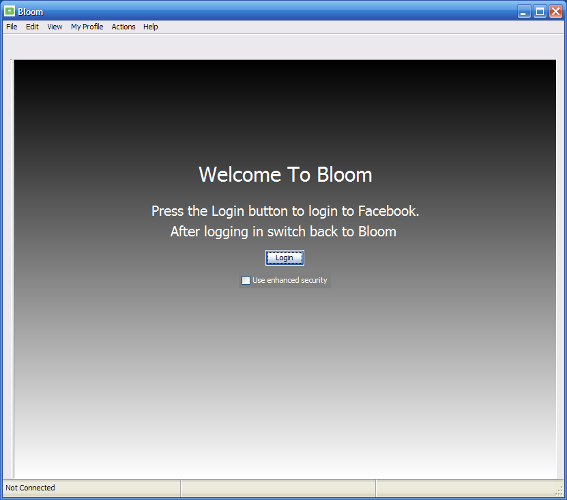Minimize the Bloom window
The width and height of the screenshot is (567, 500).
click(x=524, y=12)
